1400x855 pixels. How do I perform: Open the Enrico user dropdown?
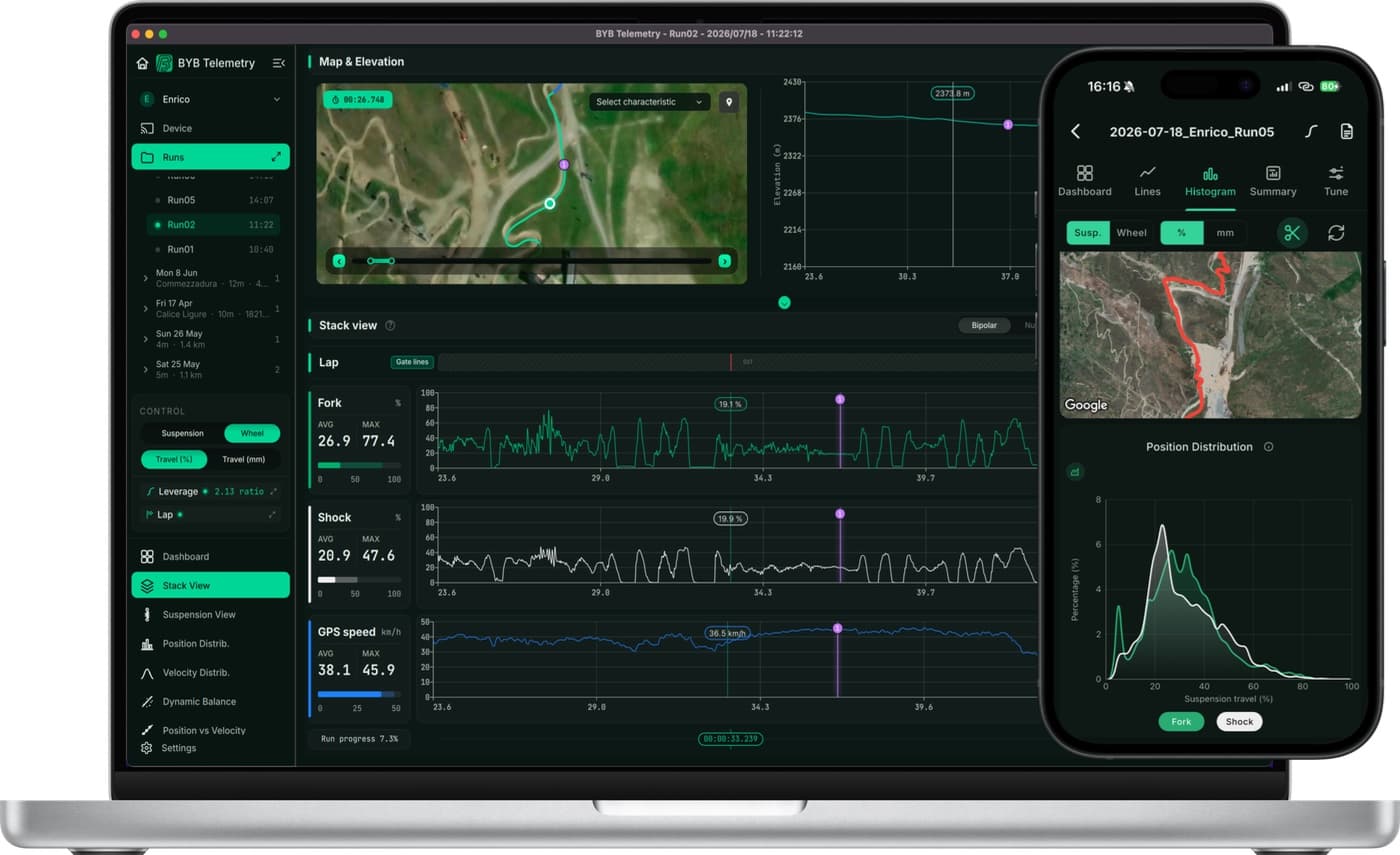pyautogui.click(x=210, y=99)
